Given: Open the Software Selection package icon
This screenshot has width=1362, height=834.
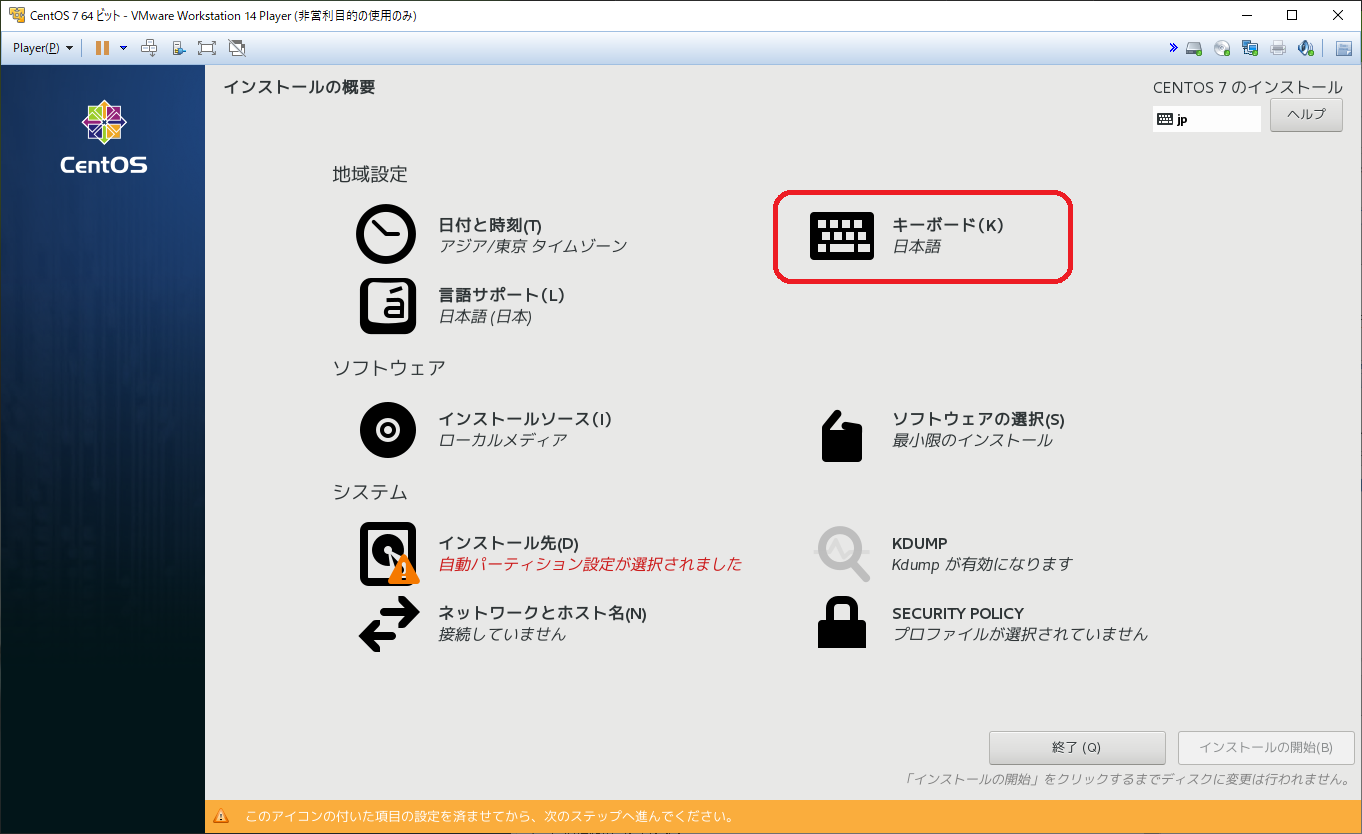Looking at the screenshot, I should (842, 435).
